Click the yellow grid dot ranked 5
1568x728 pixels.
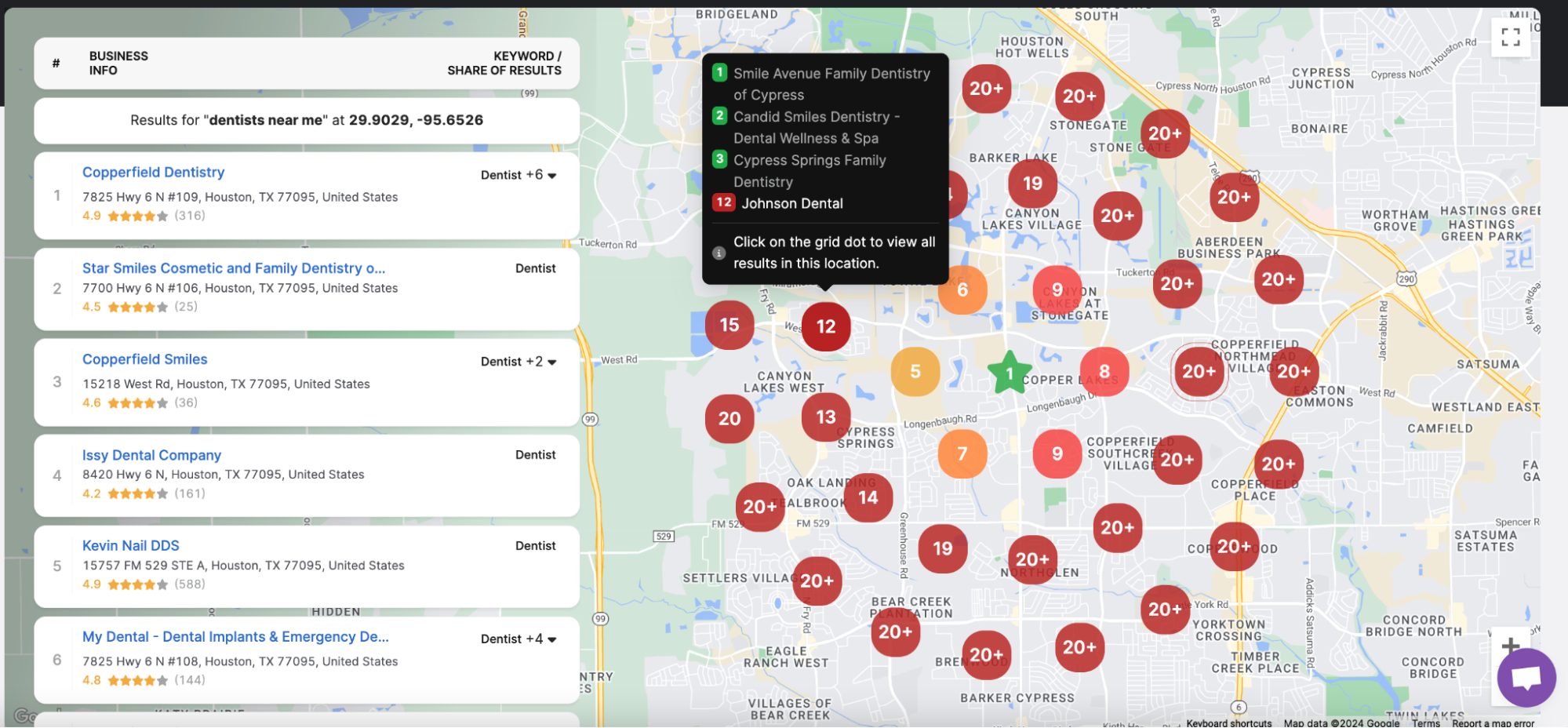click(915, 371)
